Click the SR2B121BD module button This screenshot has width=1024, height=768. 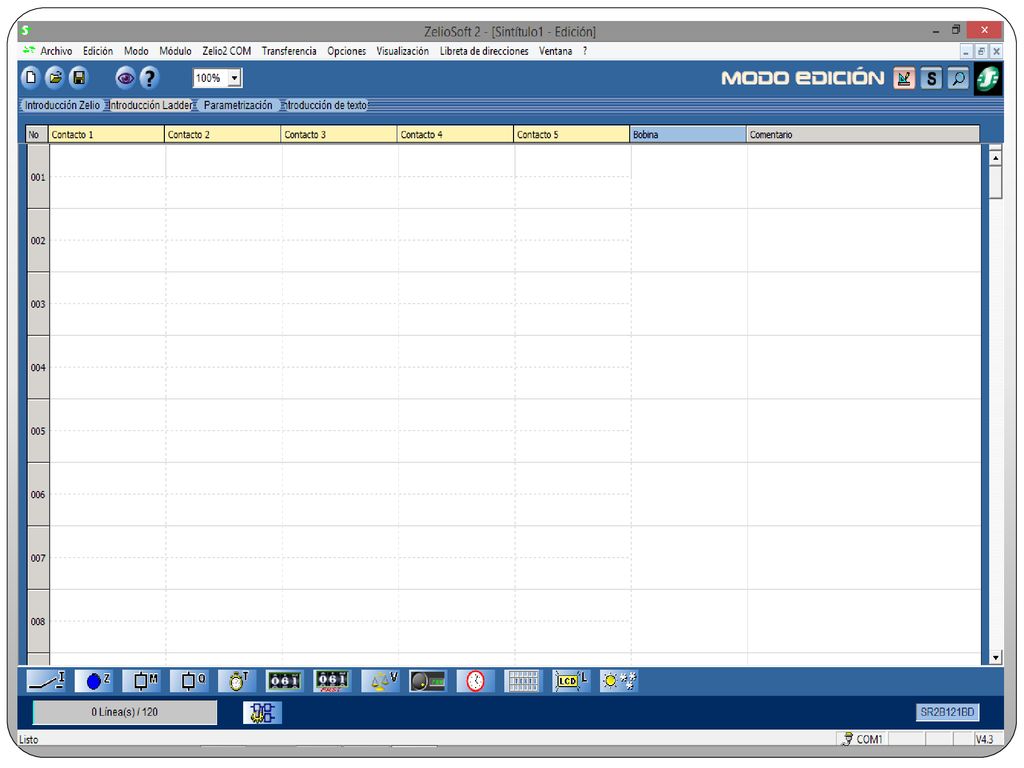[947, 712]
